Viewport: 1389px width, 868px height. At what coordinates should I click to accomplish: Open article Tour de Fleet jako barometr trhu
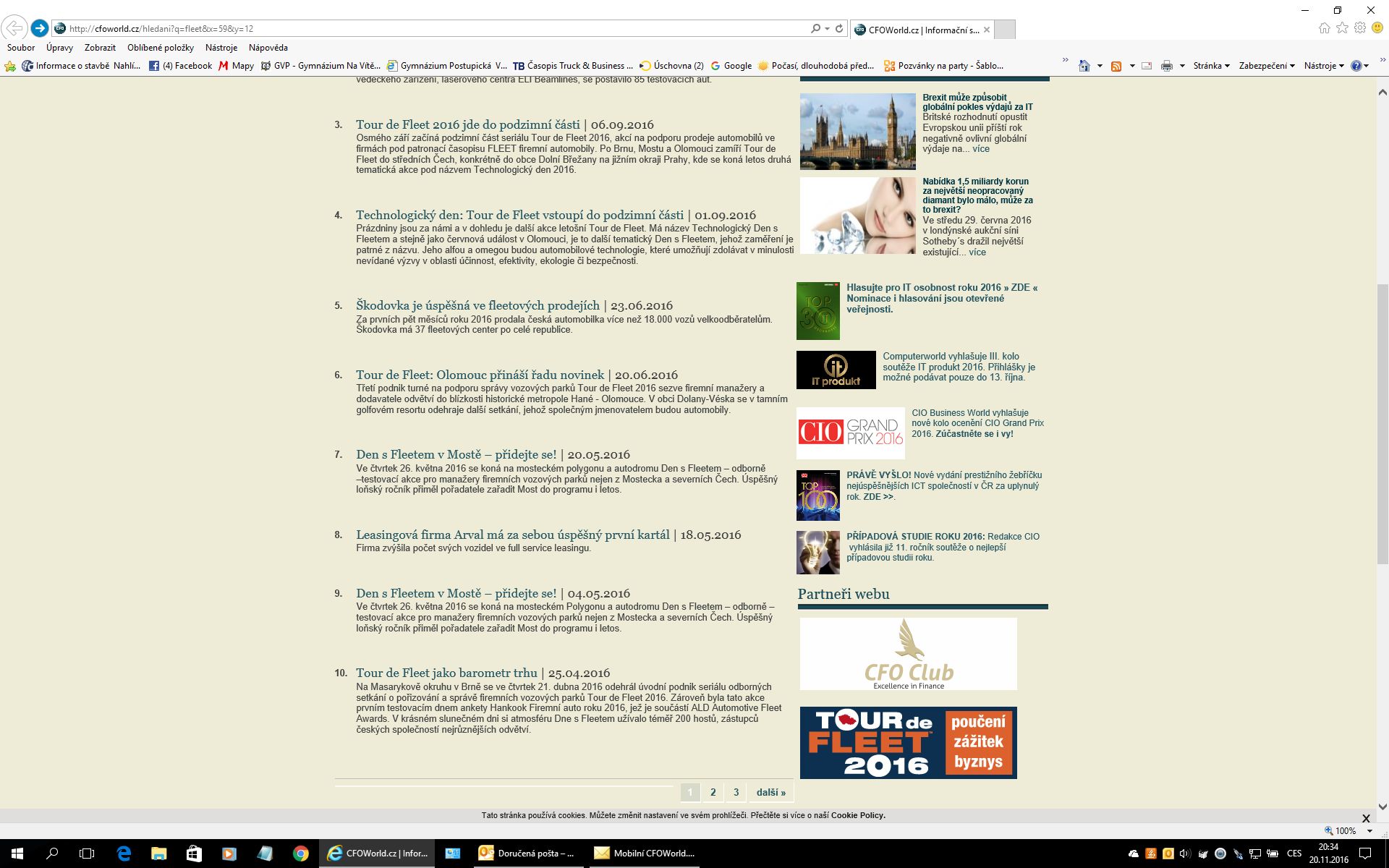[x=446, y=673]
